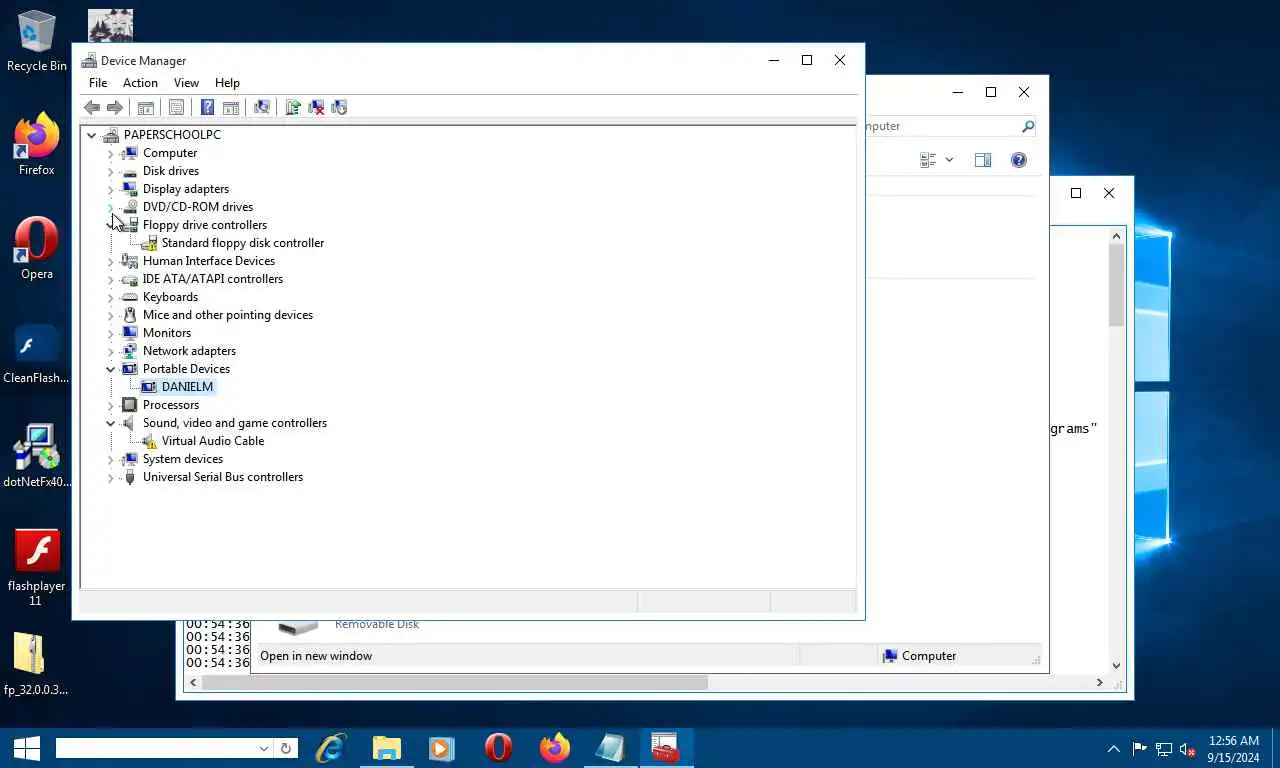Open the view options dropdown in Explorer window
This screenshot has height=768, width=1280.
point(949,160)
